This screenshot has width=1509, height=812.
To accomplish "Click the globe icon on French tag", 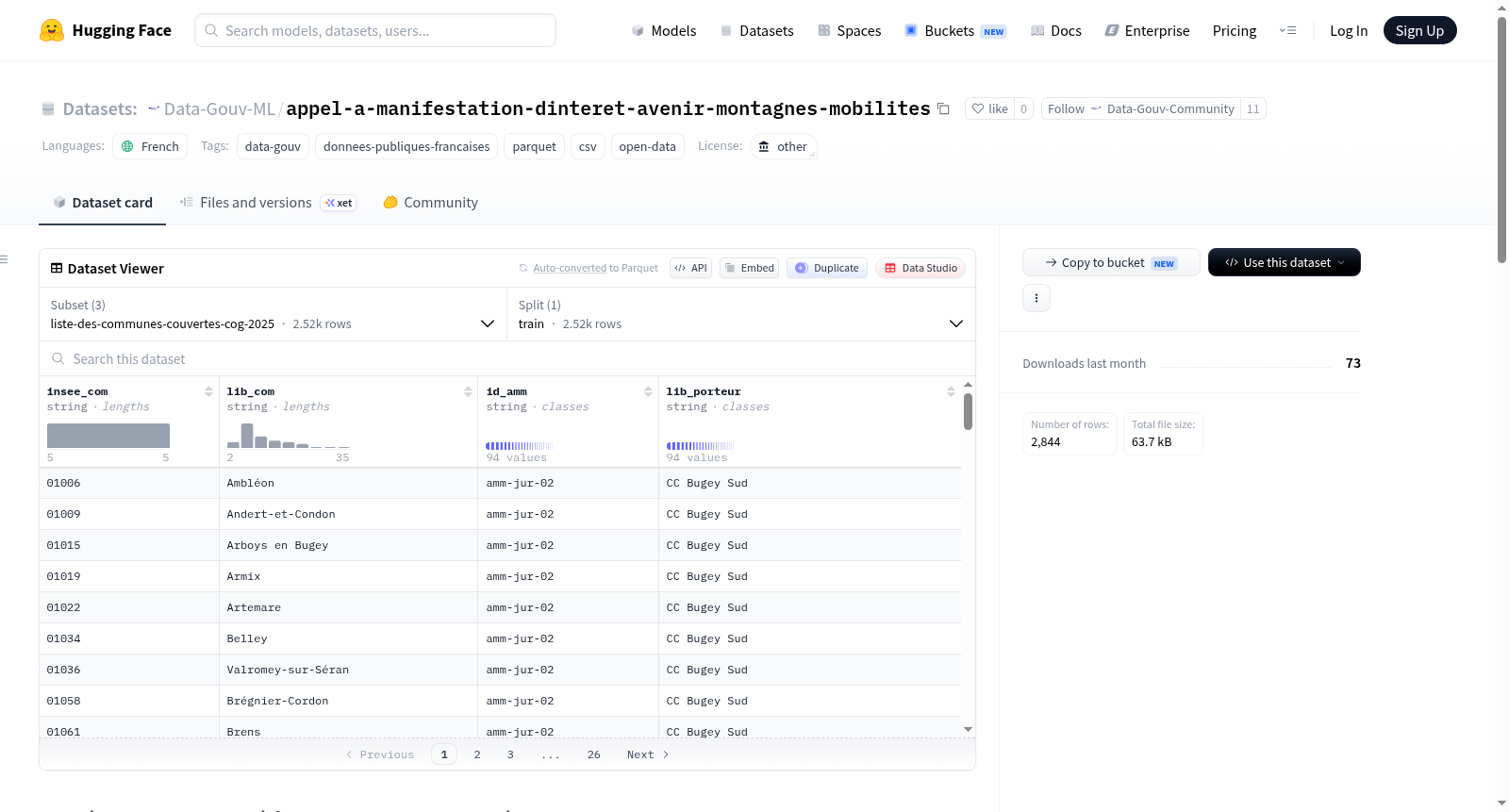I will tap(127, 146).
